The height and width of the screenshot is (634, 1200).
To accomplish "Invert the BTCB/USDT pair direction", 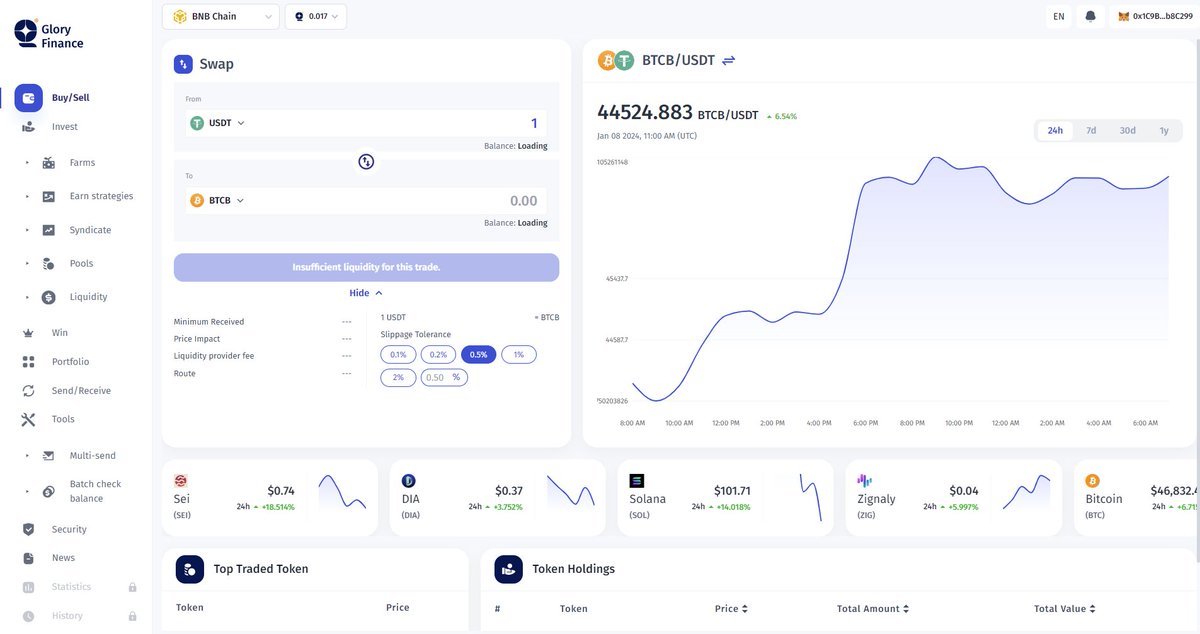I will [728, 60].
